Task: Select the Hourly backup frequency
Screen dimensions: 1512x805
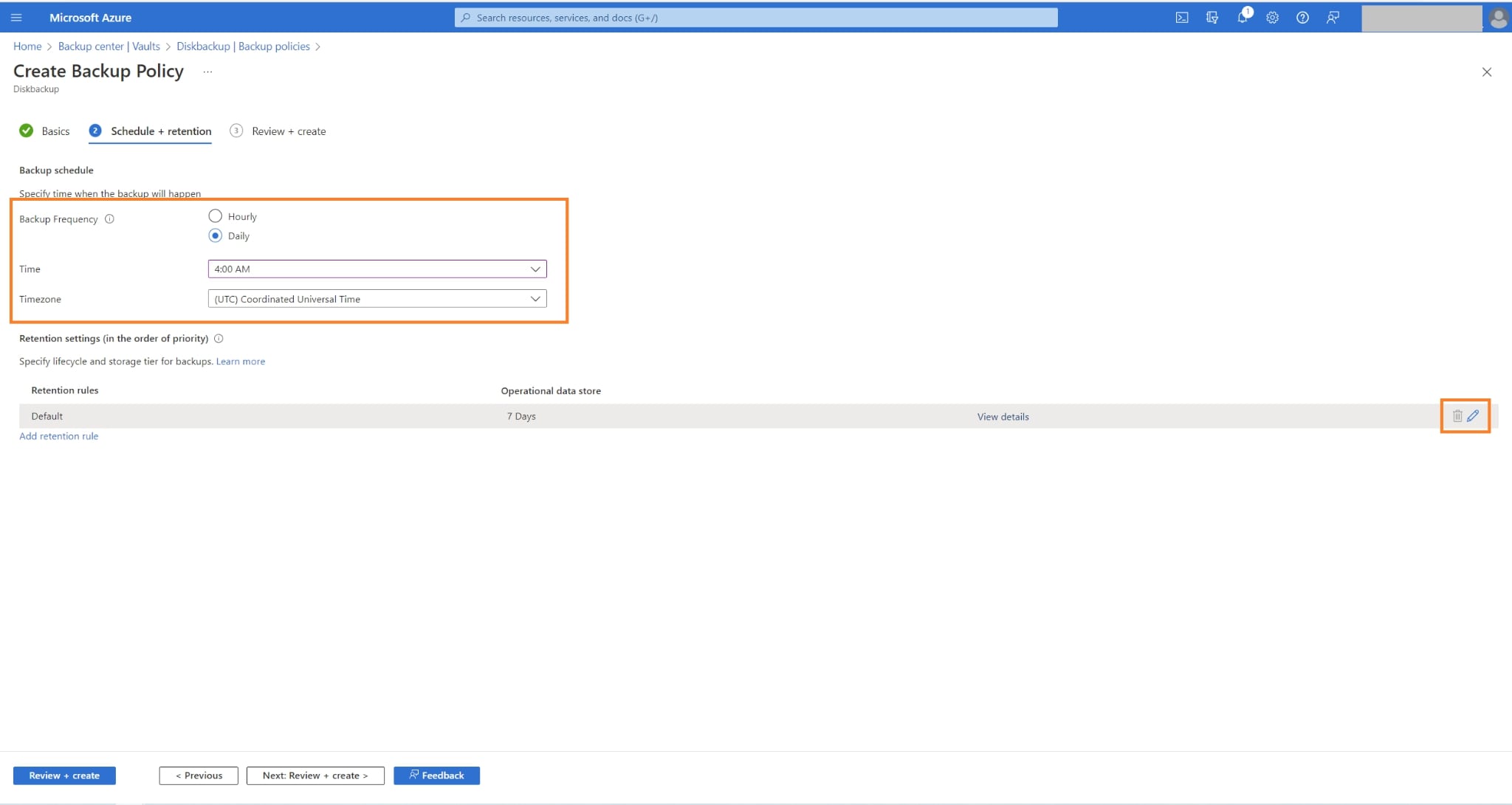Action: 215,216
